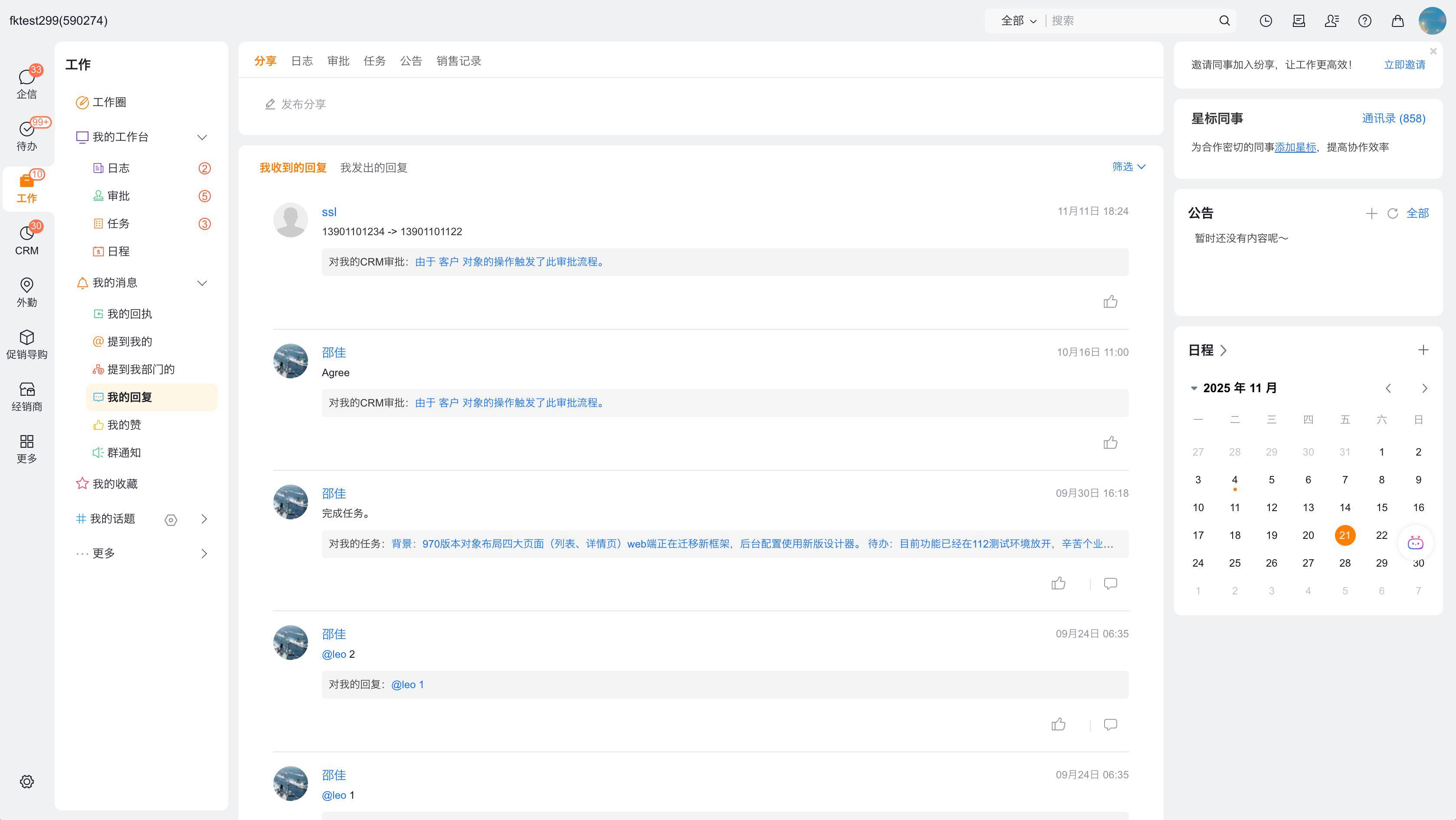Click the help question mark icon

click(1364, 21)
